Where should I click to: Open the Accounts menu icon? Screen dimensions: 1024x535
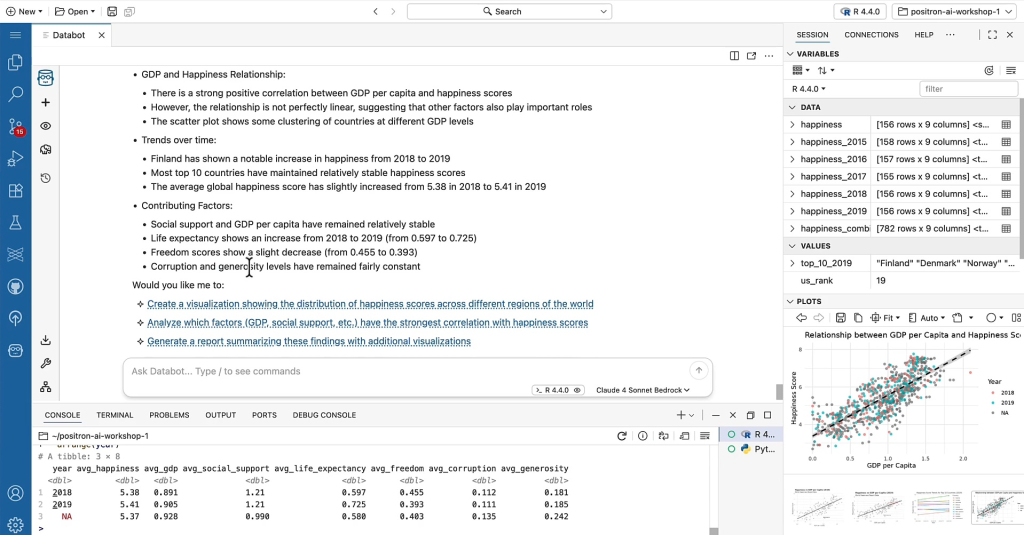tap(15, 493)
